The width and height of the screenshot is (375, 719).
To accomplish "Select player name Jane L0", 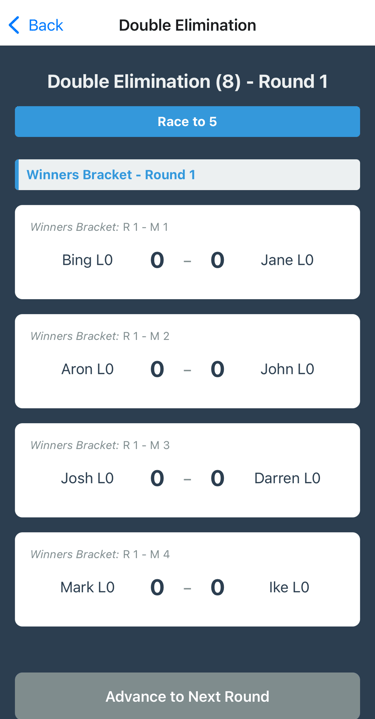I will [287, 260].
